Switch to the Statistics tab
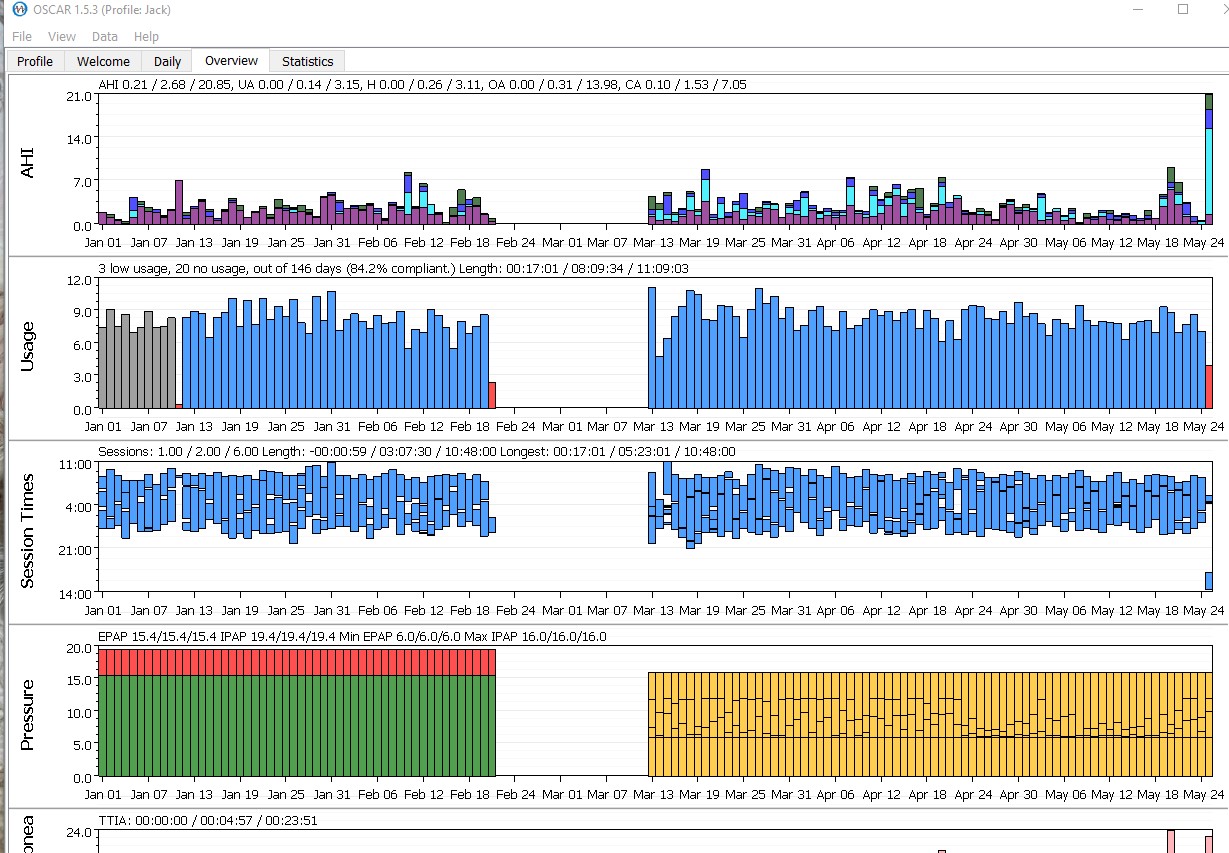 307,61
